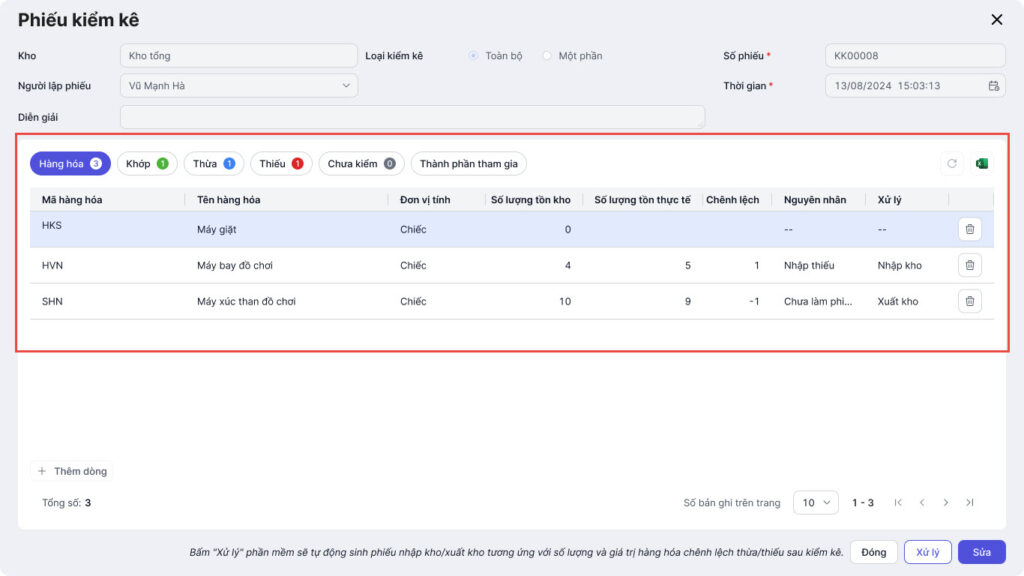Select the Toàn bộ radio button
The width and height of the screenshot is (1024, 576).
pyautogui.click(x=473, y=56)
